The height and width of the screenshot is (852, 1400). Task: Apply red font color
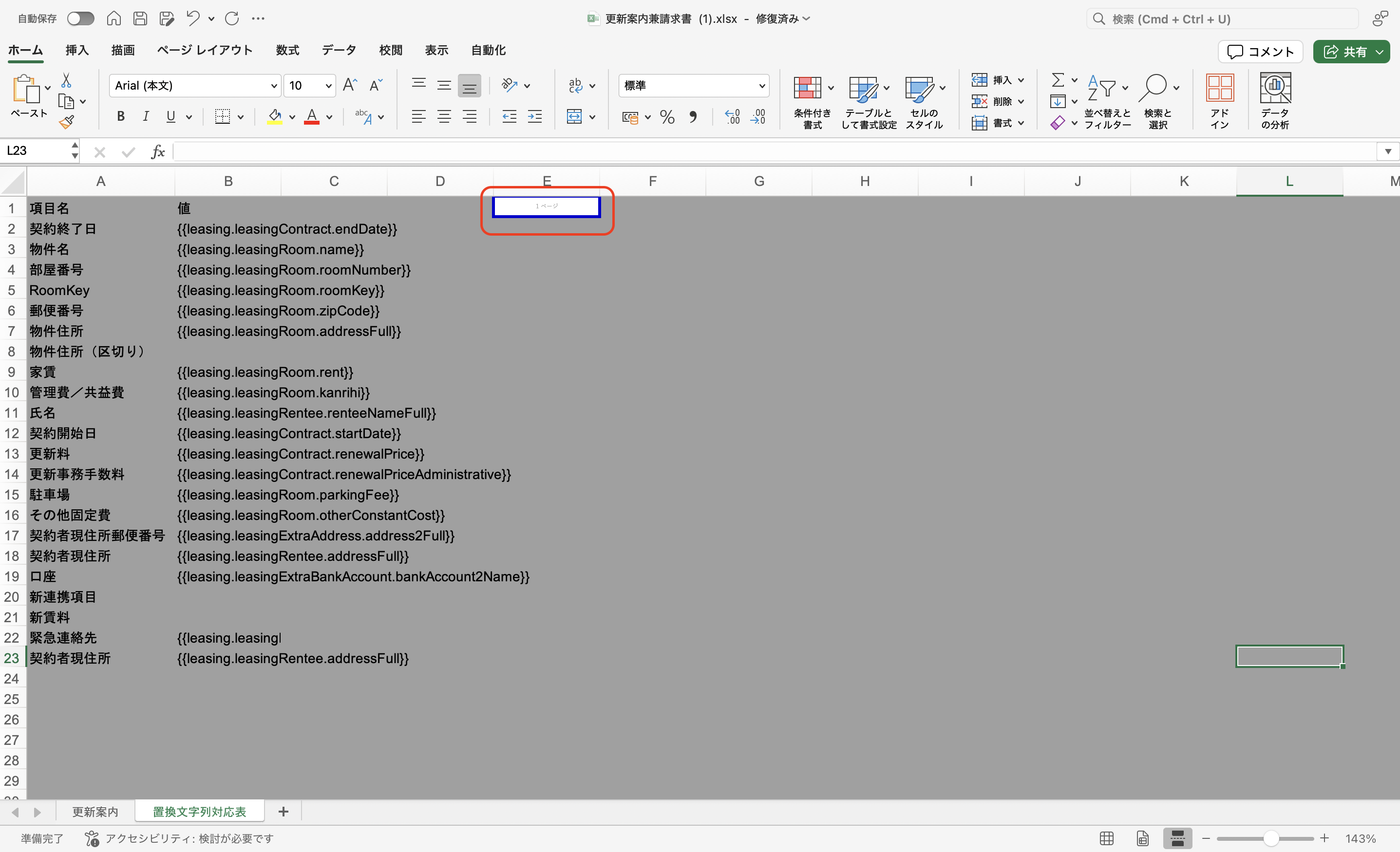[x=311, y=117]
